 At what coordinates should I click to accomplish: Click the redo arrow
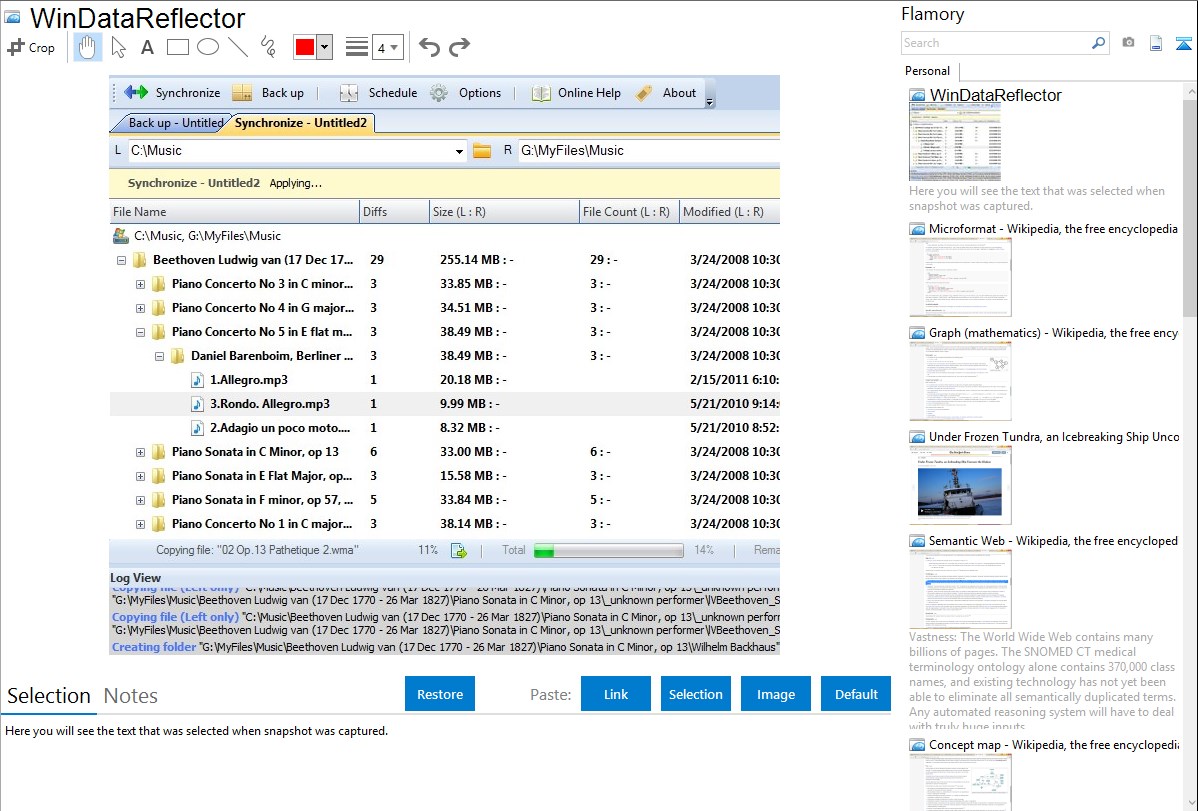459,47
